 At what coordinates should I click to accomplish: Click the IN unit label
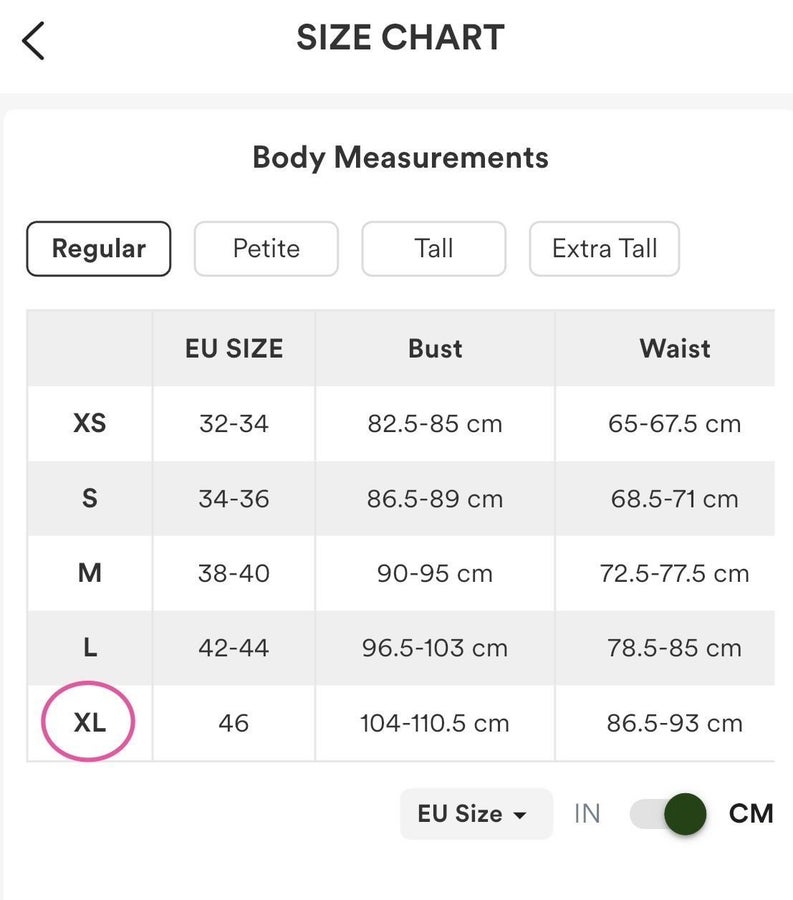[x=587, y=814]
